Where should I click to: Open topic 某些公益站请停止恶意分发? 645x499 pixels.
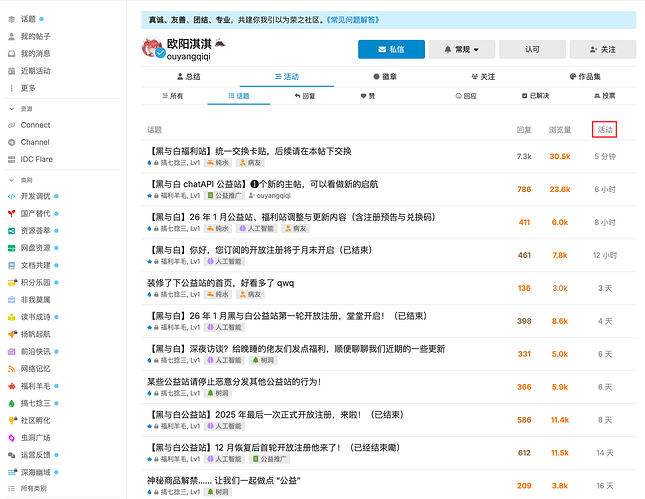coord(234,382)
